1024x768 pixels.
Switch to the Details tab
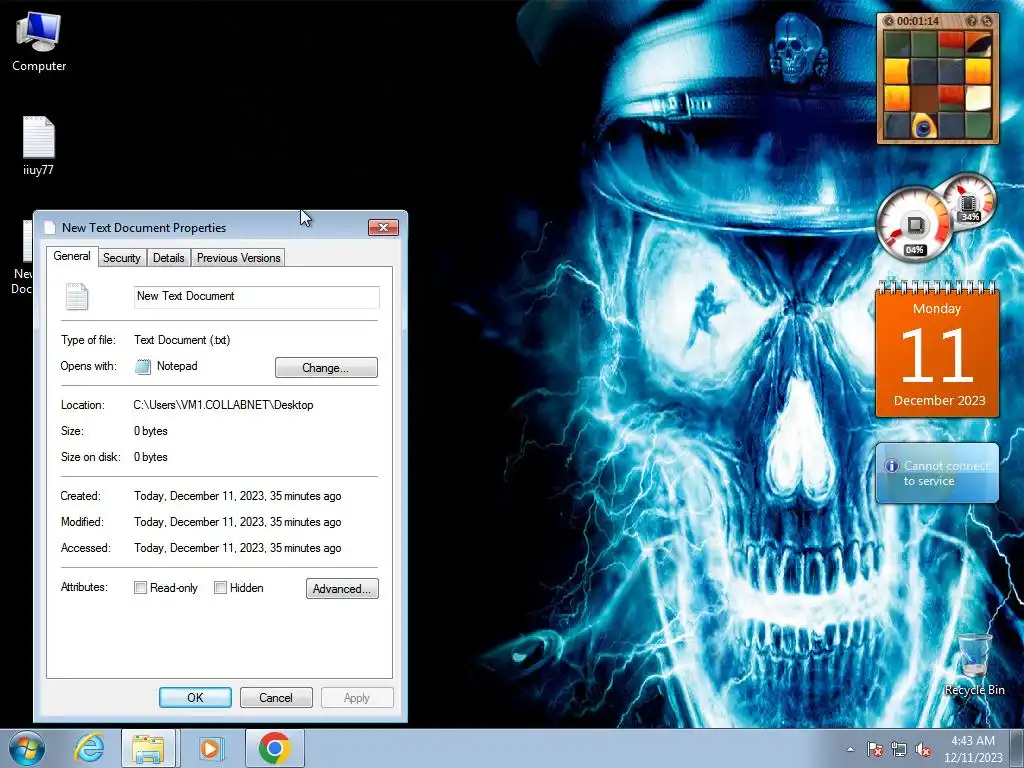[x=168, y=258]
